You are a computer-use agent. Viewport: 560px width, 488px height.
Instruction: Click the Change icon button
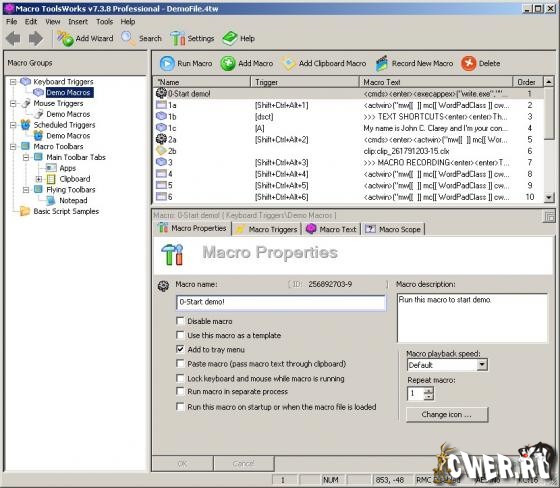[447, 414]
